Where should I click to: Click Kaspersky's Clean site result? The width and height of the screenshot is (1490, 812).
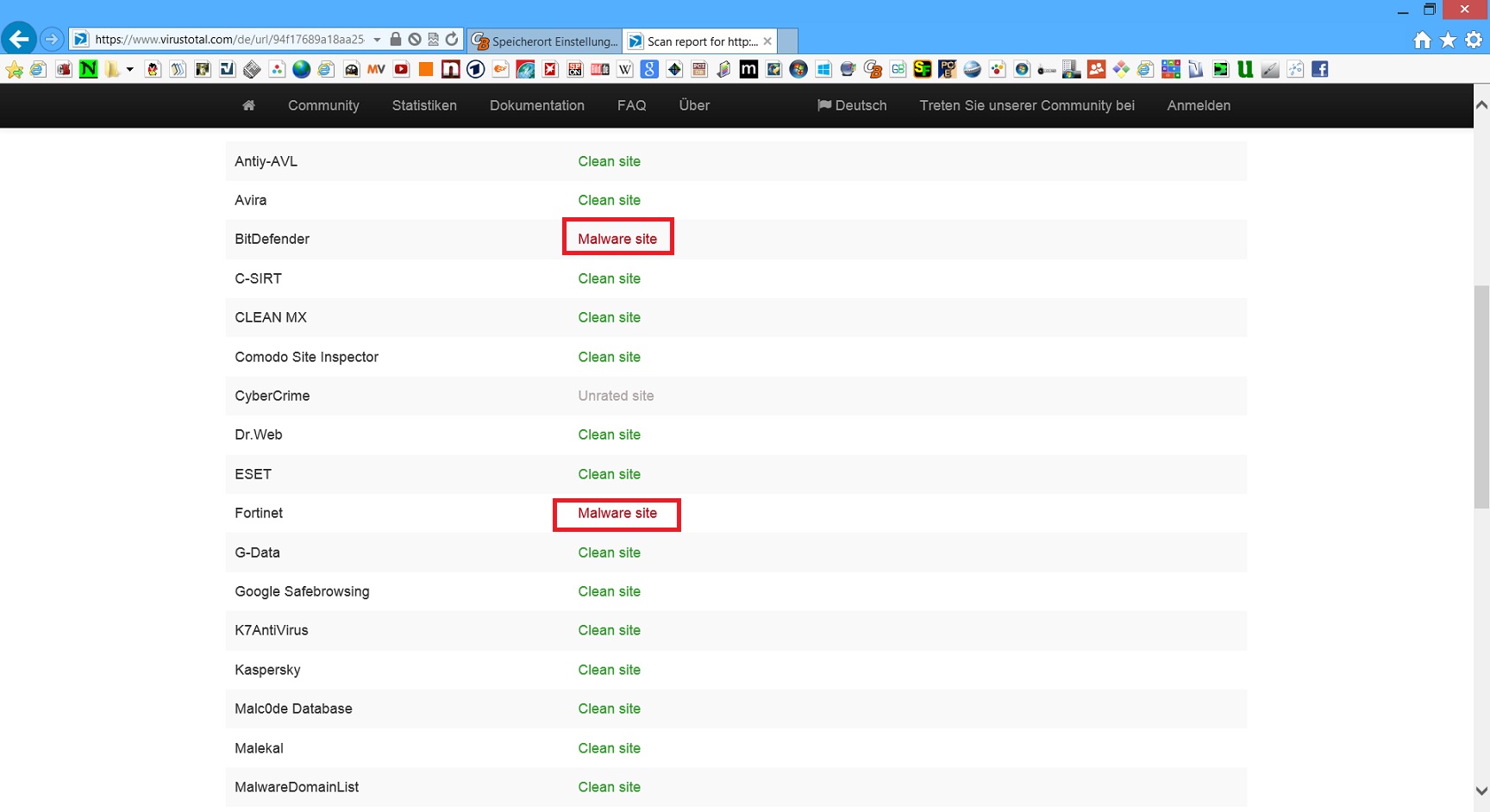click(x=609, y=670)
